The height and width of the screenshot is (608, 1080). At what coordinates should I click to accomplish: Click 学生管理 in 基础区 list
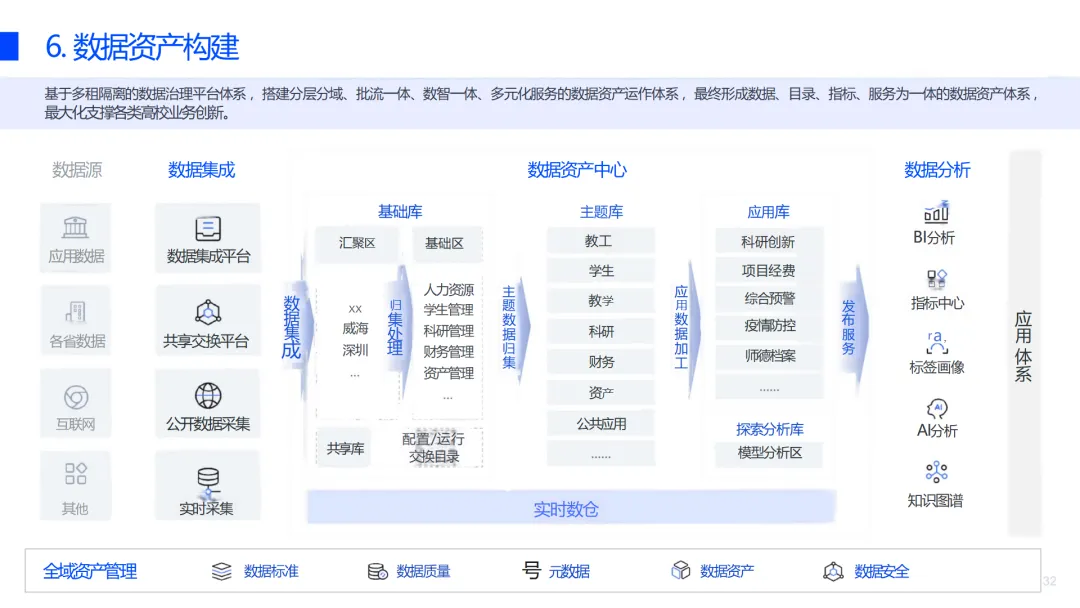(x=448, y=310)
